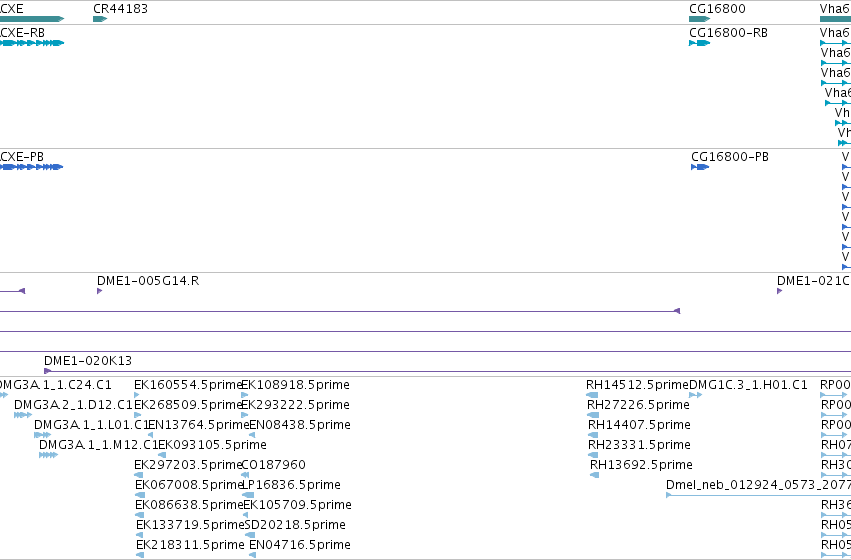This screenshot has width=851, height=560.
Task: Select the EK293222.5prime EST label
Action: pos(295,405)
